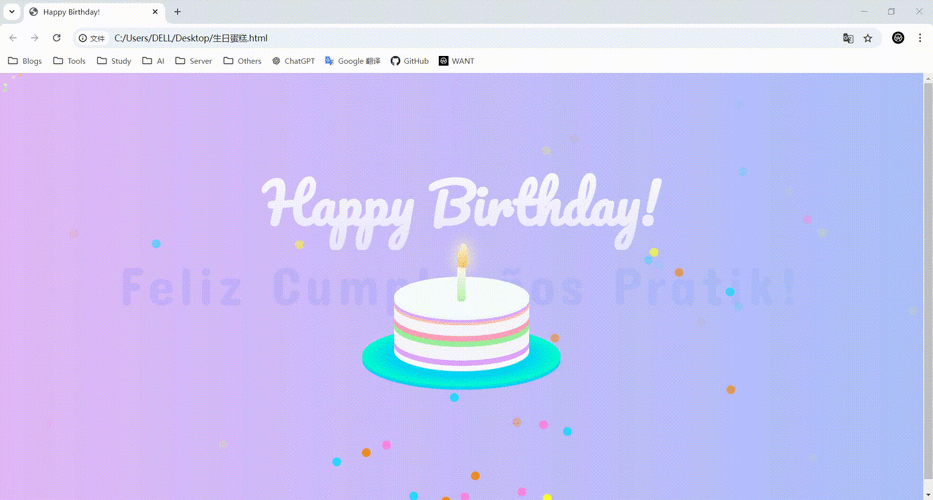Click the candle flame on the cake
This screenshot has height=500, width=933.
(462, 255)
